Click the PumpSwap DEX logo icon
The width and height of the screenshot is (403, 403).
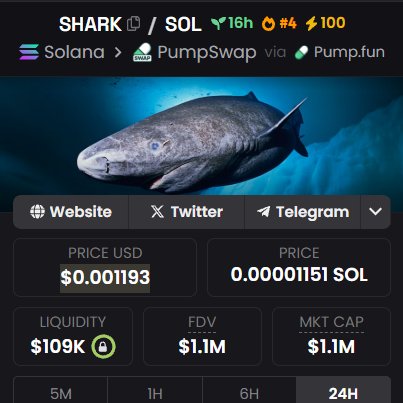(x=143, y=52)
